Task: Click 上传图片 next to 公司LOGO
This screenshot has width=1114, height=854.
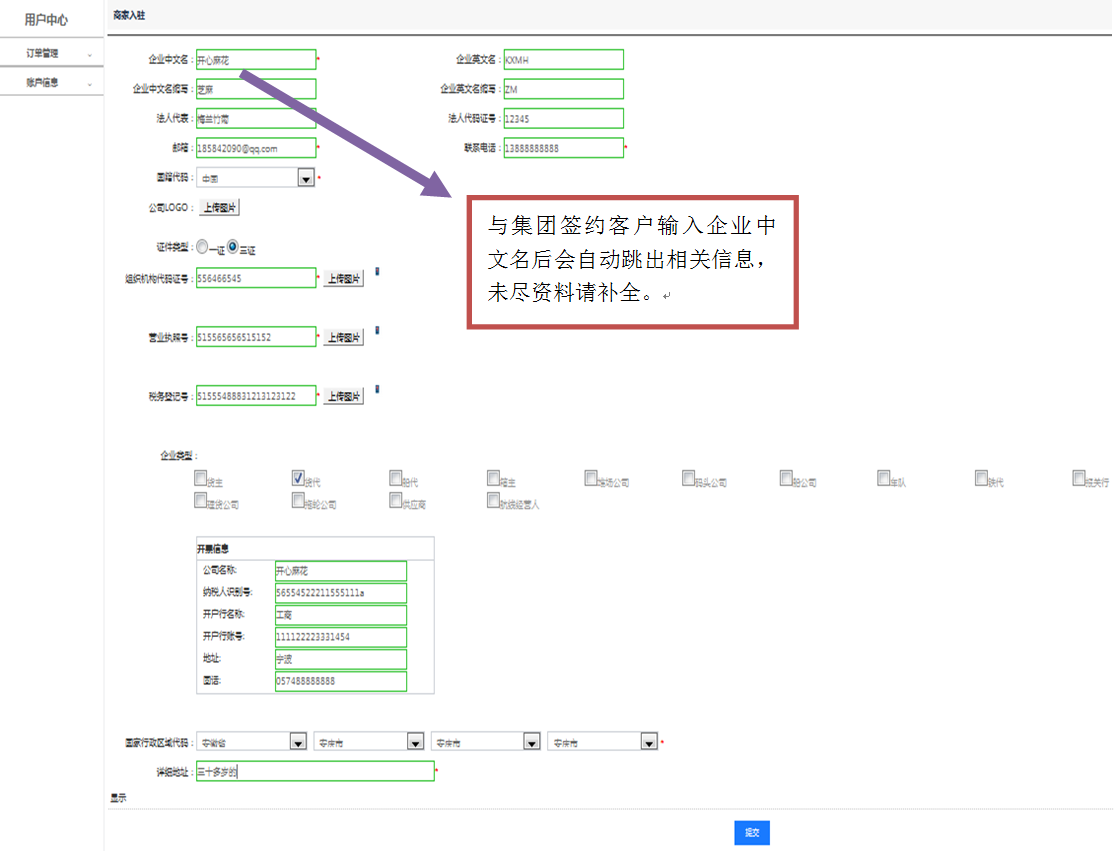Action: [220, 208]
